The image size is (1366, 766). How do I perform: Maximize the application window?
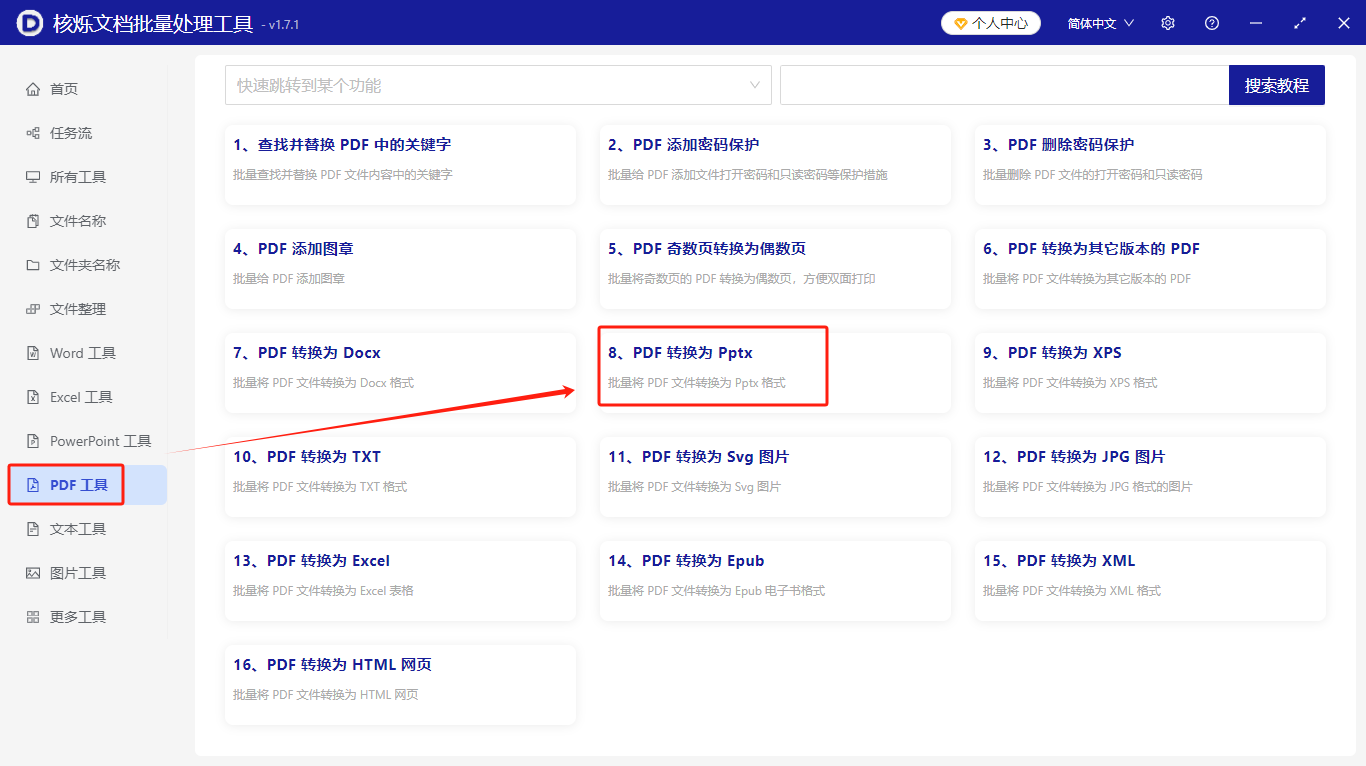coord(1300,23)
